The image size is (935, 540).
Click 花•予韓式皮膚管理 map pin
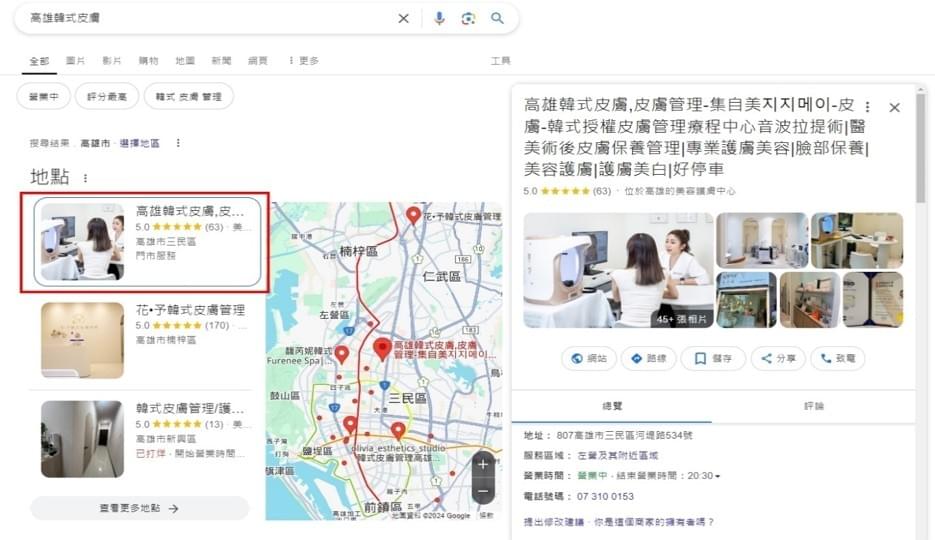click(413, 215)
